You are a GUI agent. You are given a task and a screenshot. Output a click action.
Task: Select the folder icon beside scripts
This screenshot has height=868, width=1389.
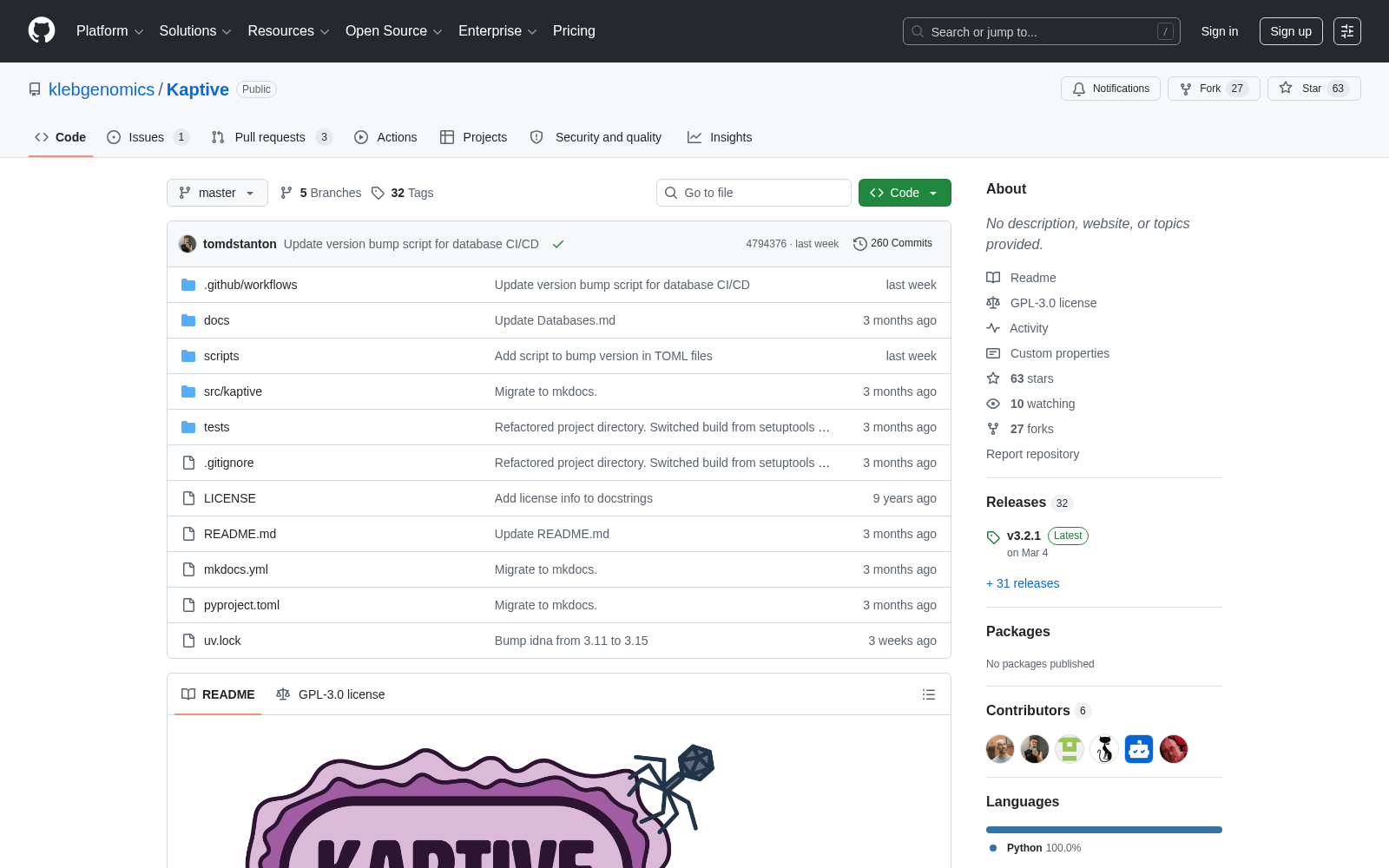(188, 356)
